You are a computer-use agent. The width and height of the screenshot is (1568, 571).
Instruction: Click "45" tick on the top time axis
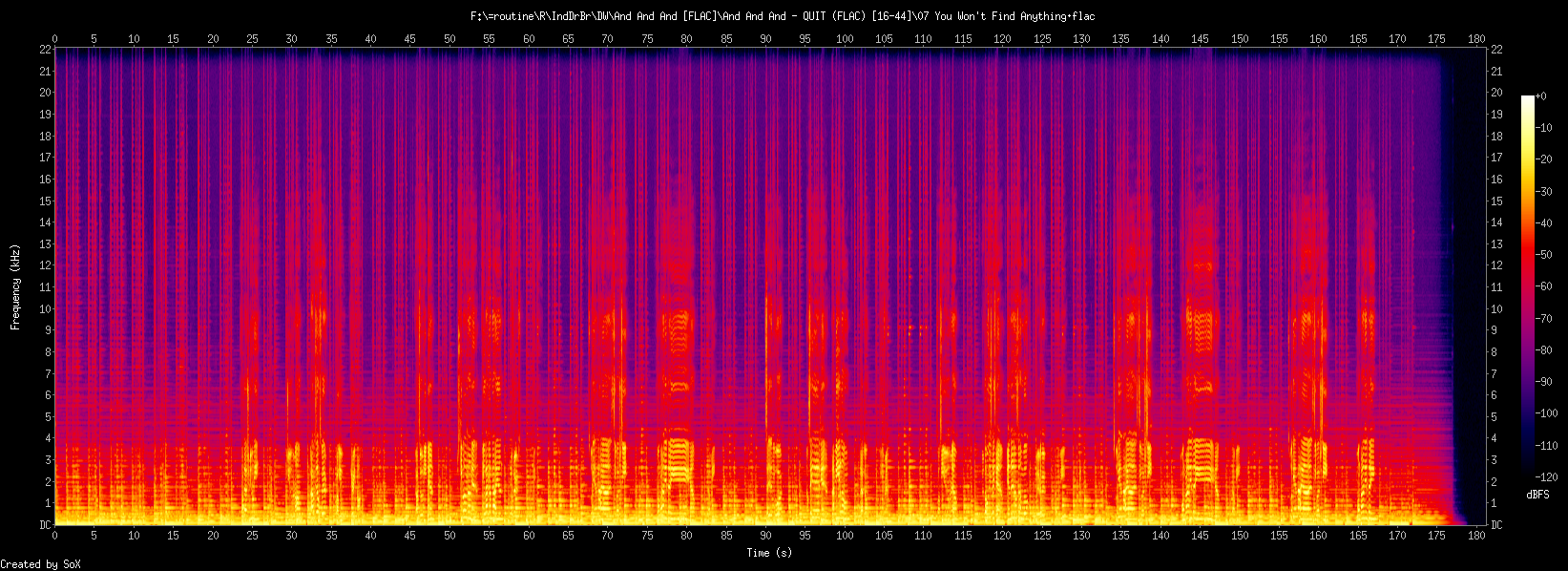(409, 39)
